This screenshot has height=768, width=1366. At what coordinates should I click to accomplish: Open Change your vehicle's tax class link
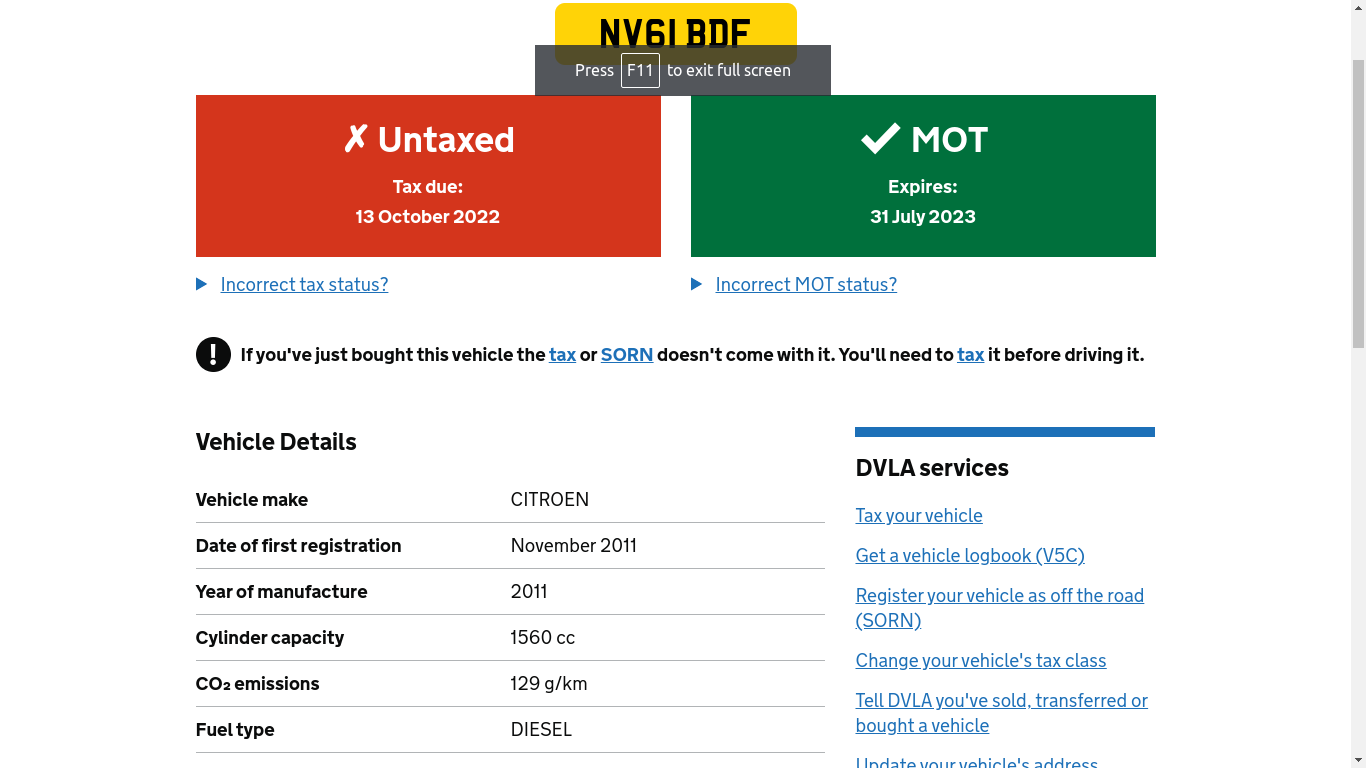pos(981,660)
